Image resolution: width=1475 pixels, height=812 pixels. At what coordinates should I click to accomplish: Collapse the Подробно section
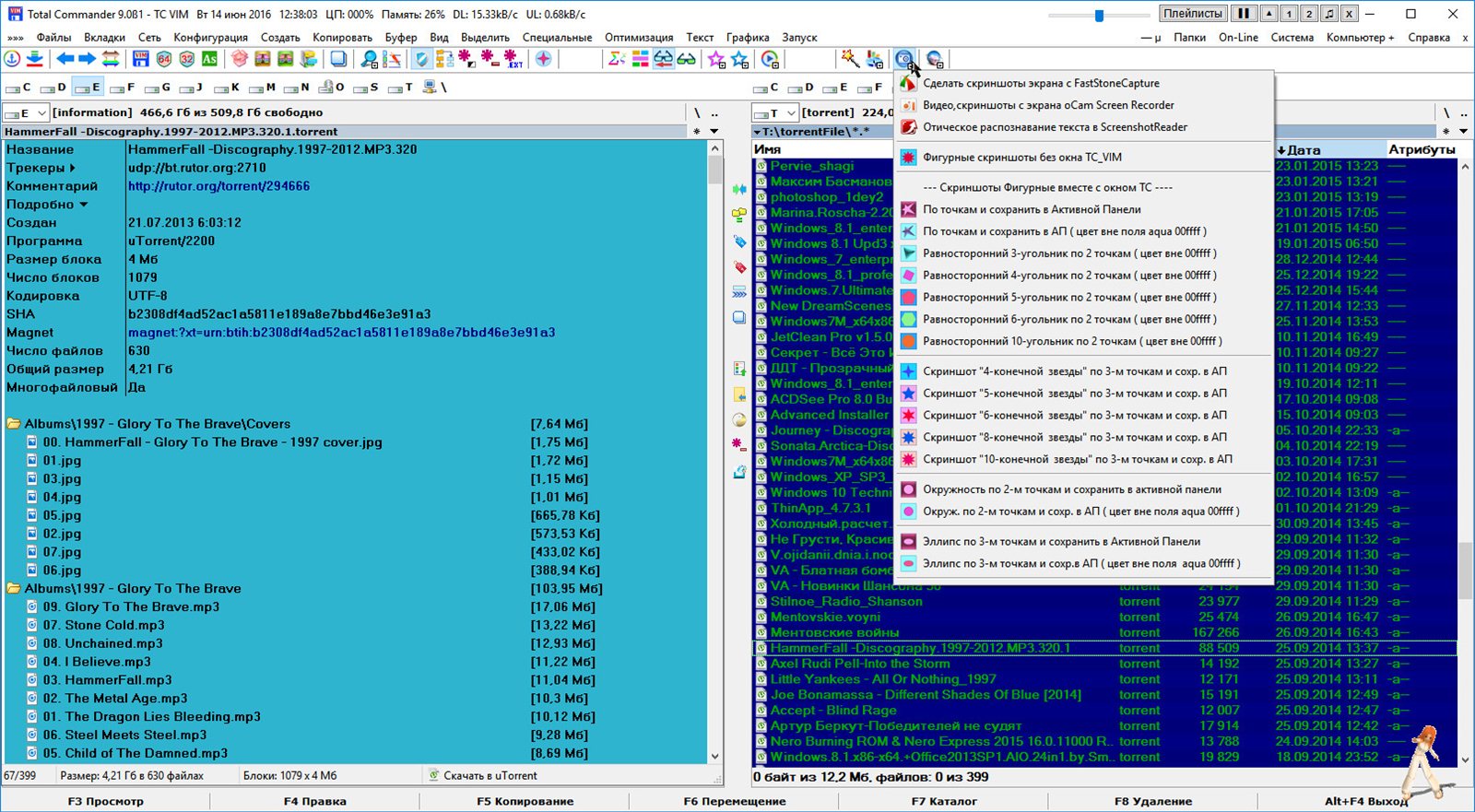[x=83, y=205]
